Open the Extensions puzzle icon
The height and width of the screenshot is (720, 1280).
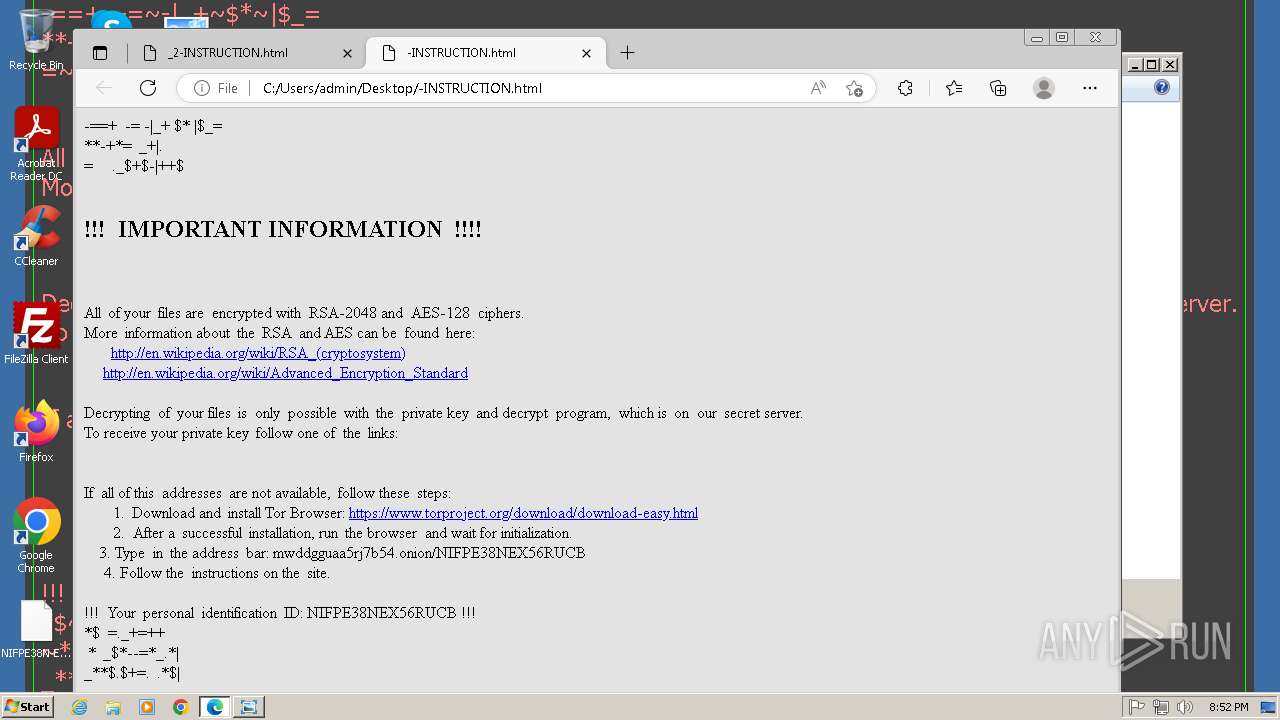point(905,88)
